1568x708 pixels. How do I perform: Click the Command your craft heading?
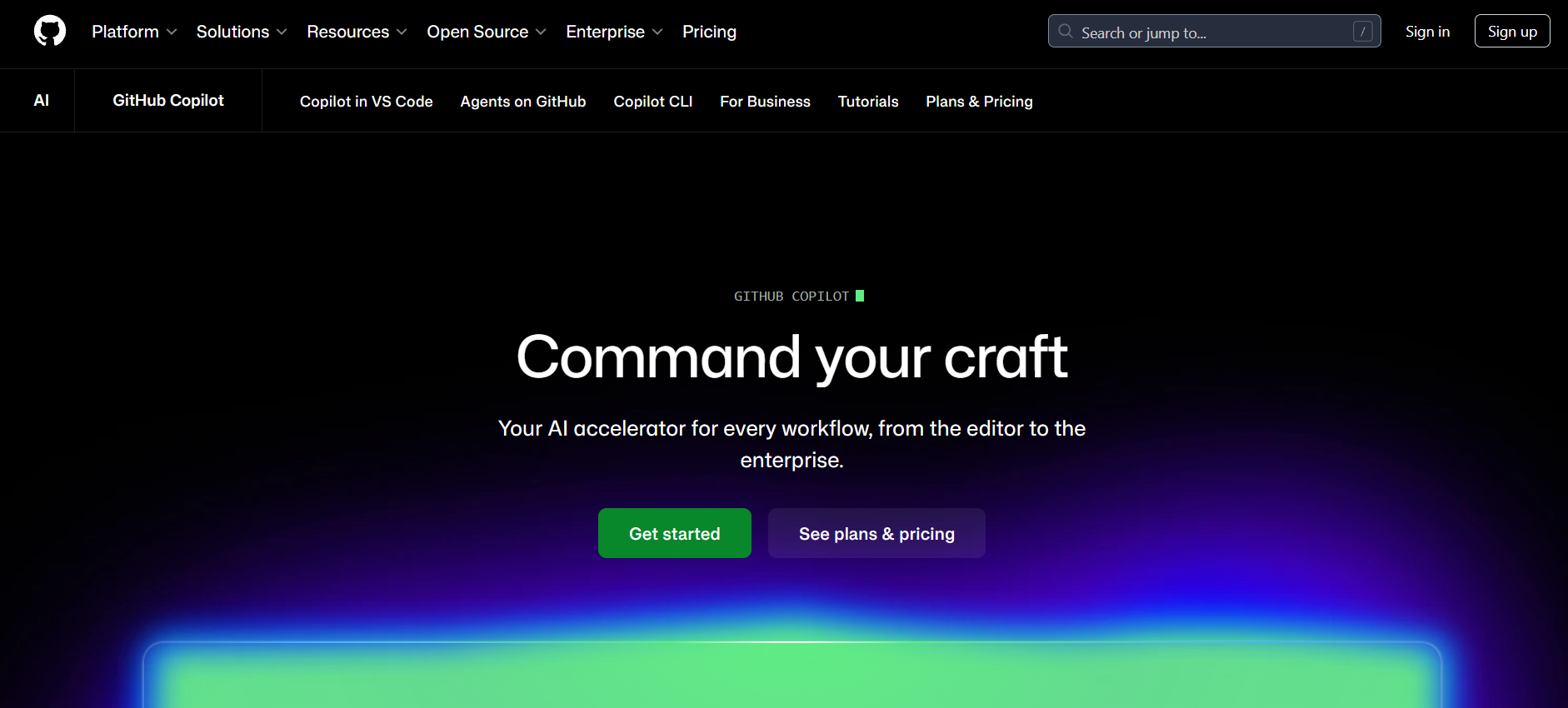click(791, 357)
